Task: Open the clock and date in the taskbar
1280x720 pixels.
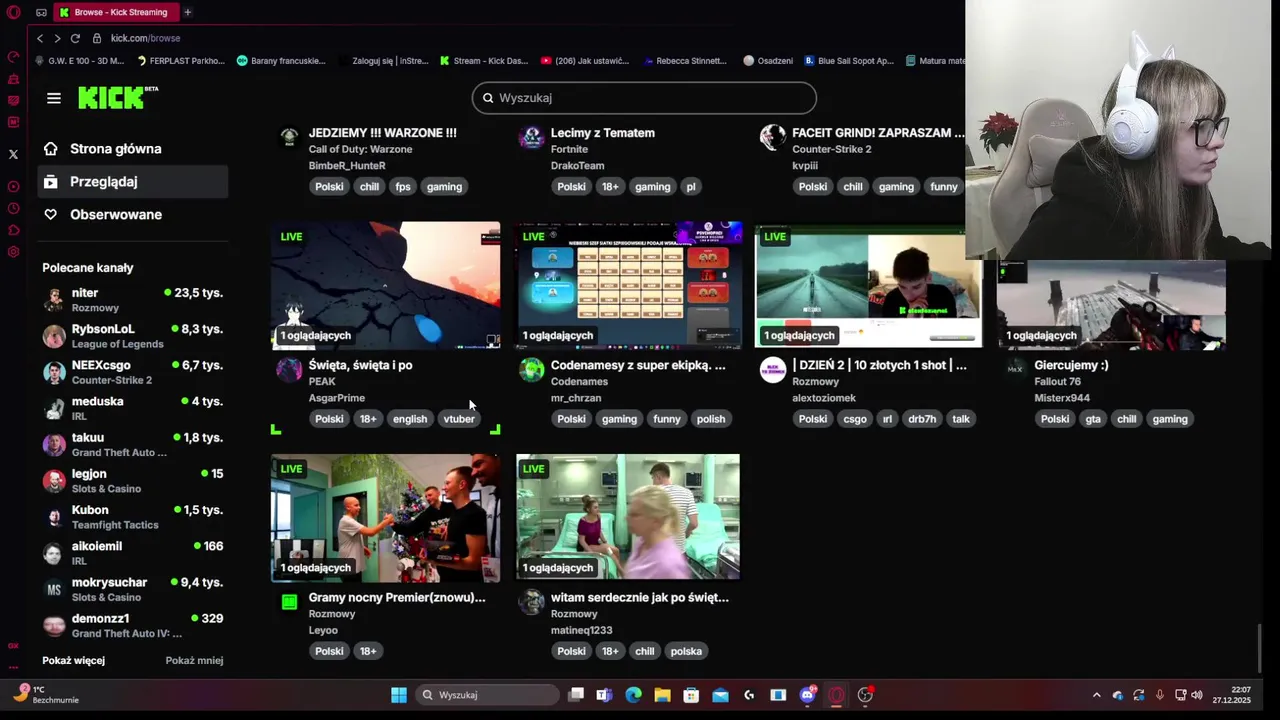Action: click(x=1234, y=695)
